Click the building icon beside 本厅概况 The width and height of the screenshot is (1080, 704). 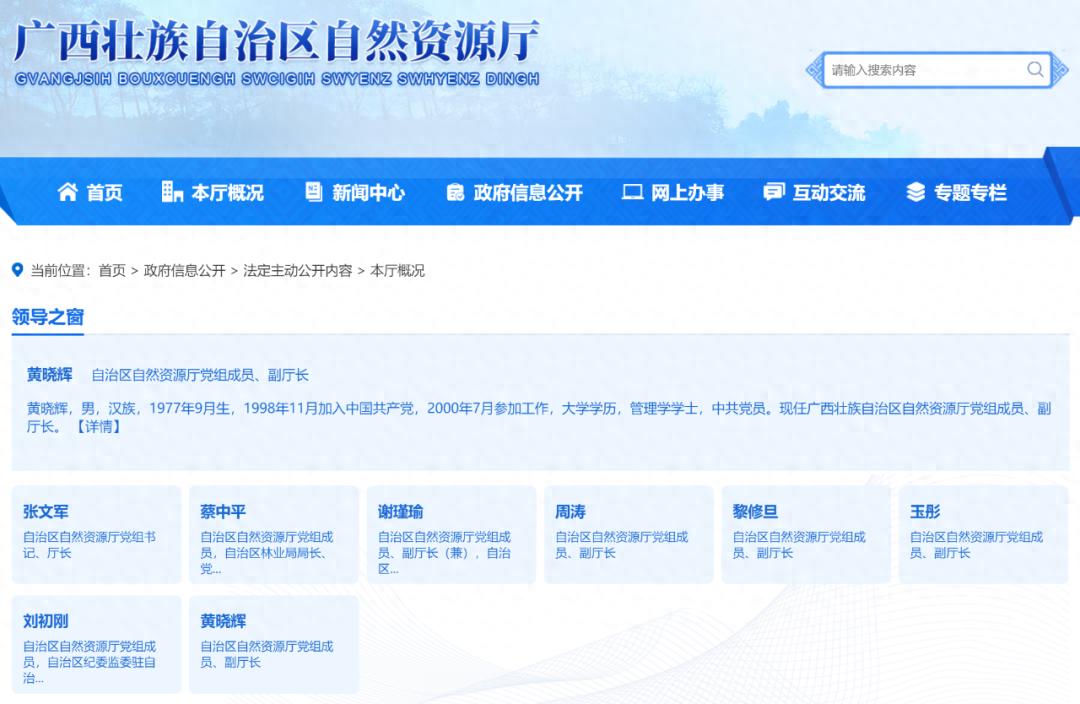172,192
